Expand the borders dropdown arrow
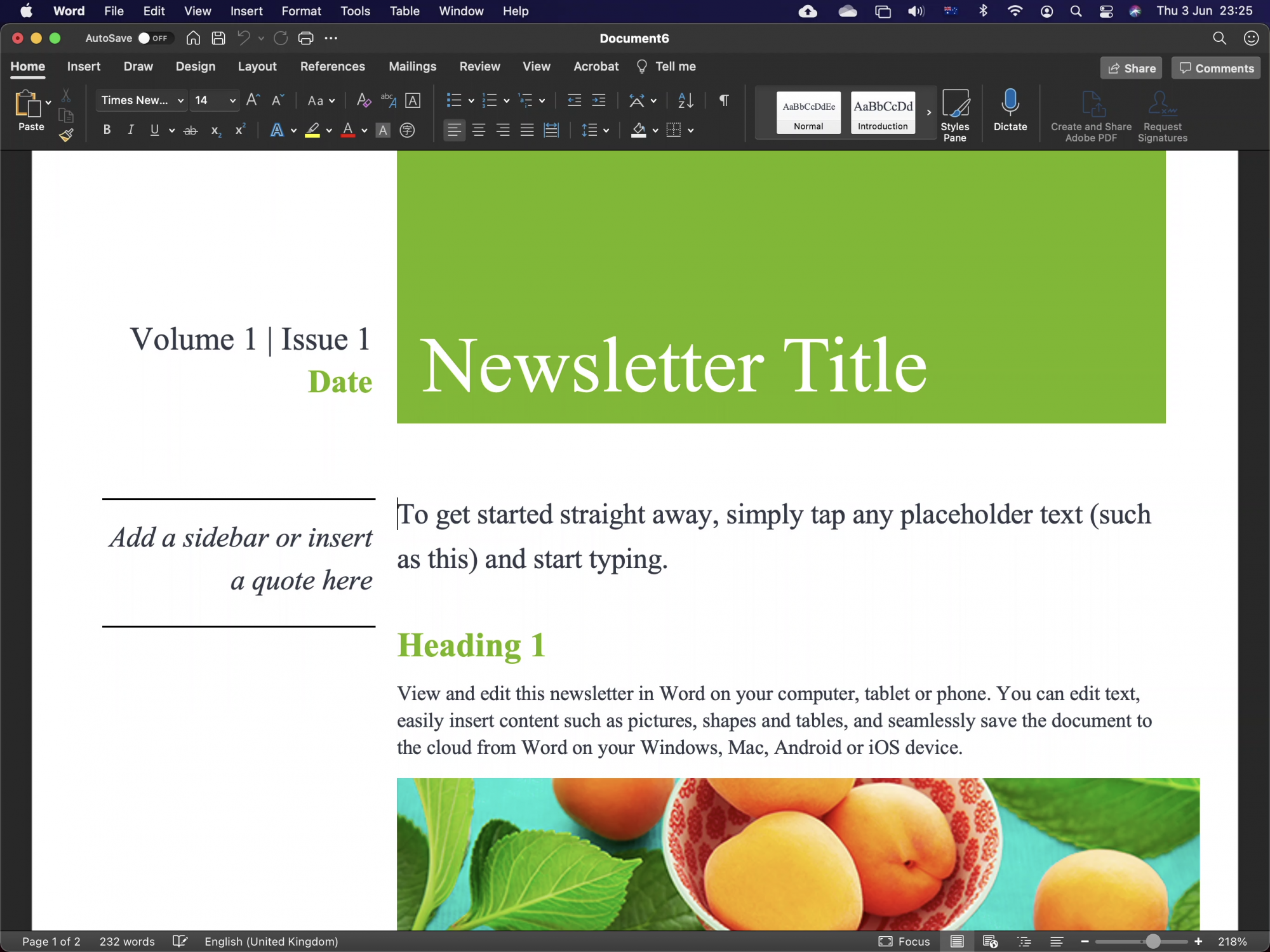The image size is (1270, 952). click(x=690, y=131)
